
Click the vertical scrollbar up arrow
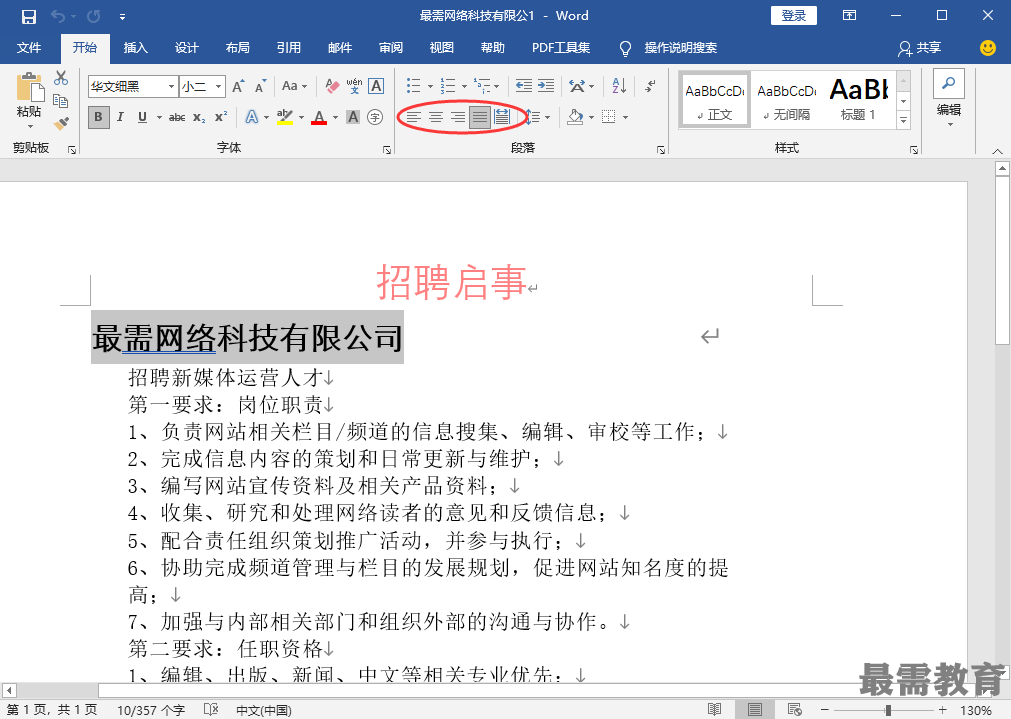click(1002, 169)
